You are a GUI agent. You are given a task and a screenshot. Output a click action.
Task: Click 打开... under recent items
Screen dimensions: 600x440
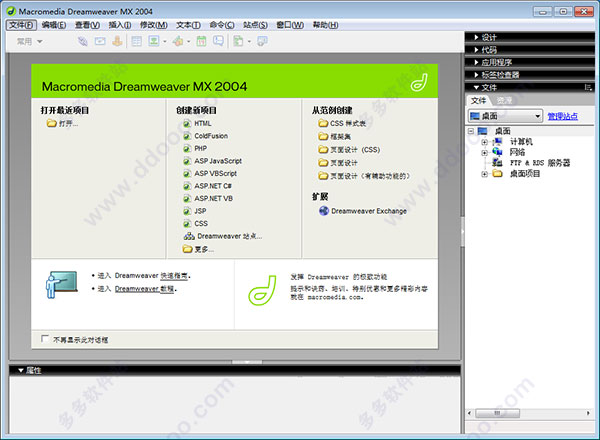coord(62,123)
